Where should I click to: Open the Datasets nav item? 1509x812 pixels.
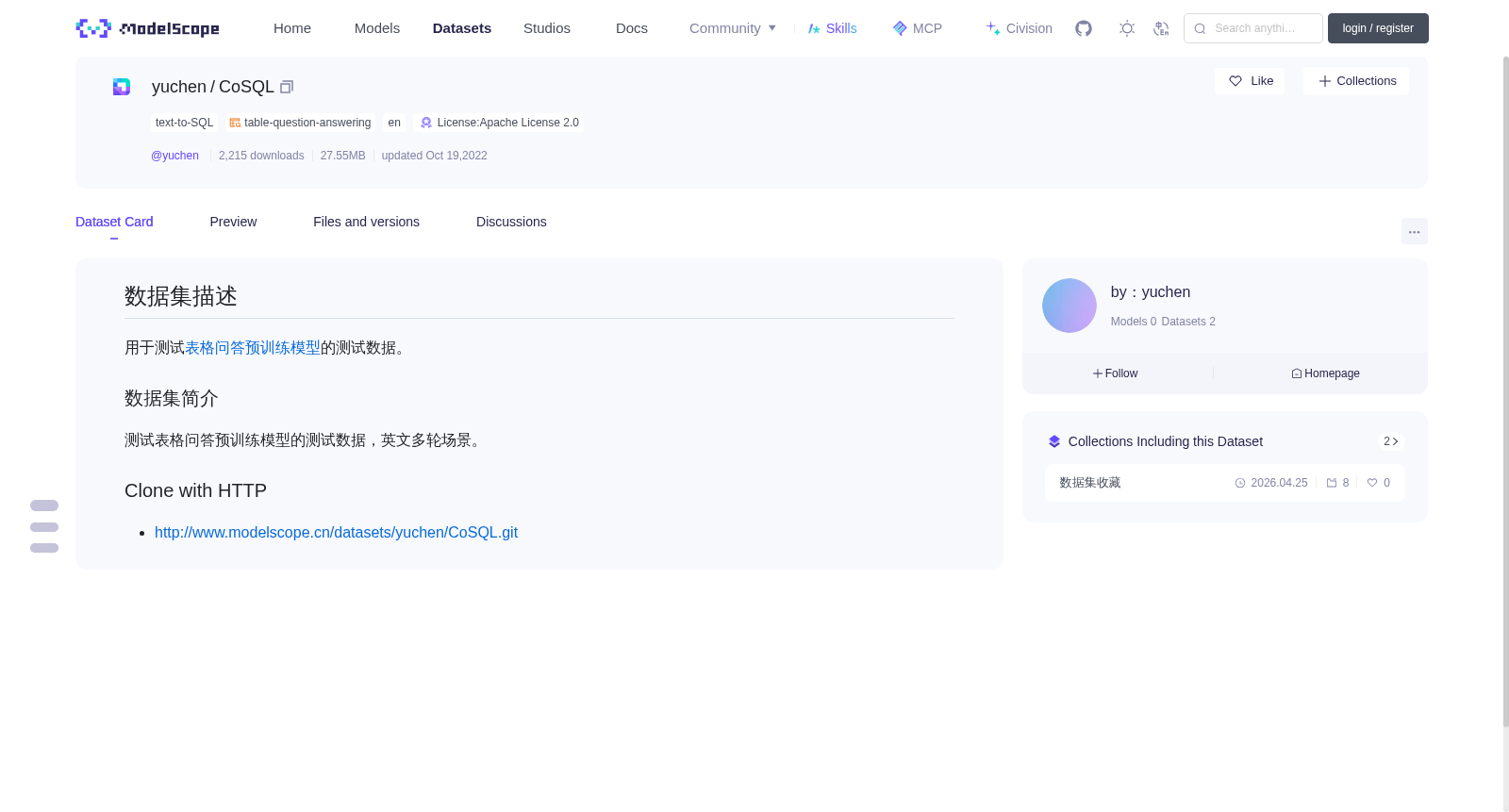click(x=462, y=28)
